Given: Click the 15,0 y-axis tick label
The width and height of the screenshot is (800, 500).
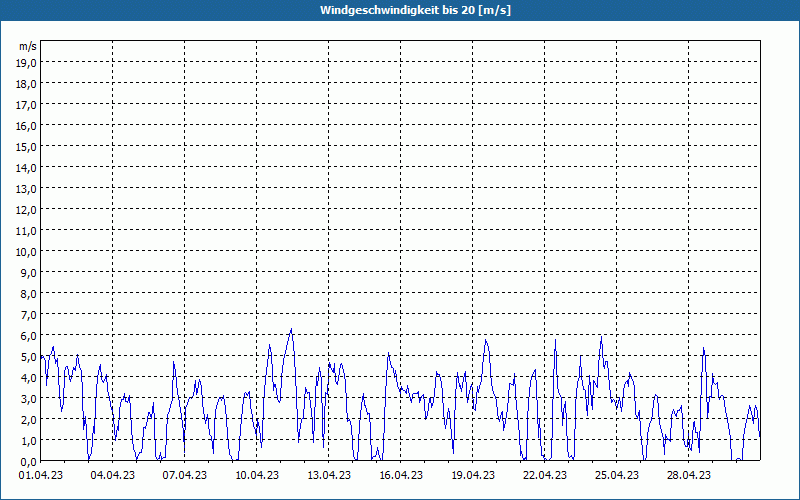Looking at the screenshot, I should coord(28,147).
